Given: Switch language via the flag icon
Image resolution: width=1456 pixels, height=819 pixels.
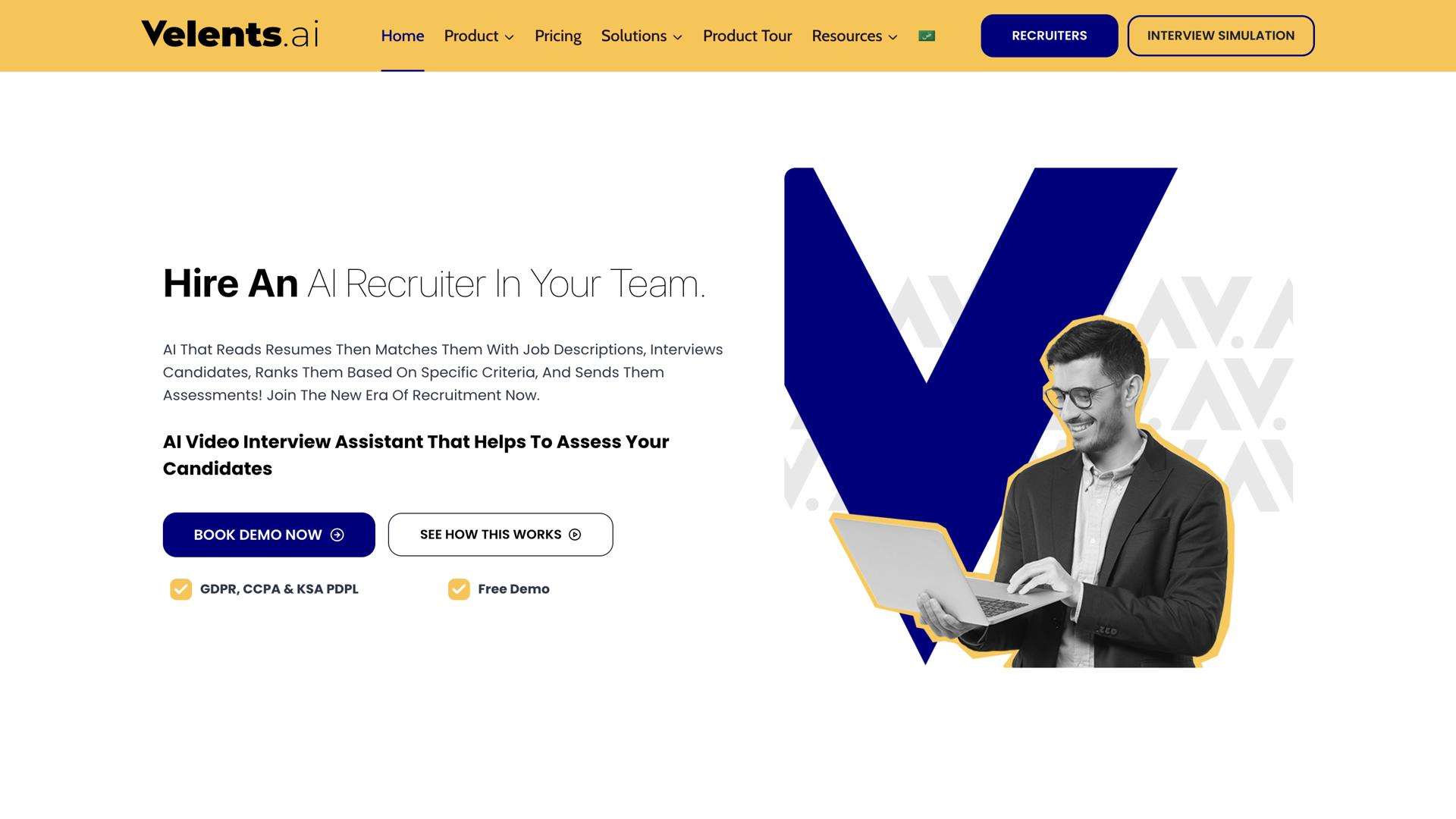Looking at the screenshot, I should (x=927, y=36).
